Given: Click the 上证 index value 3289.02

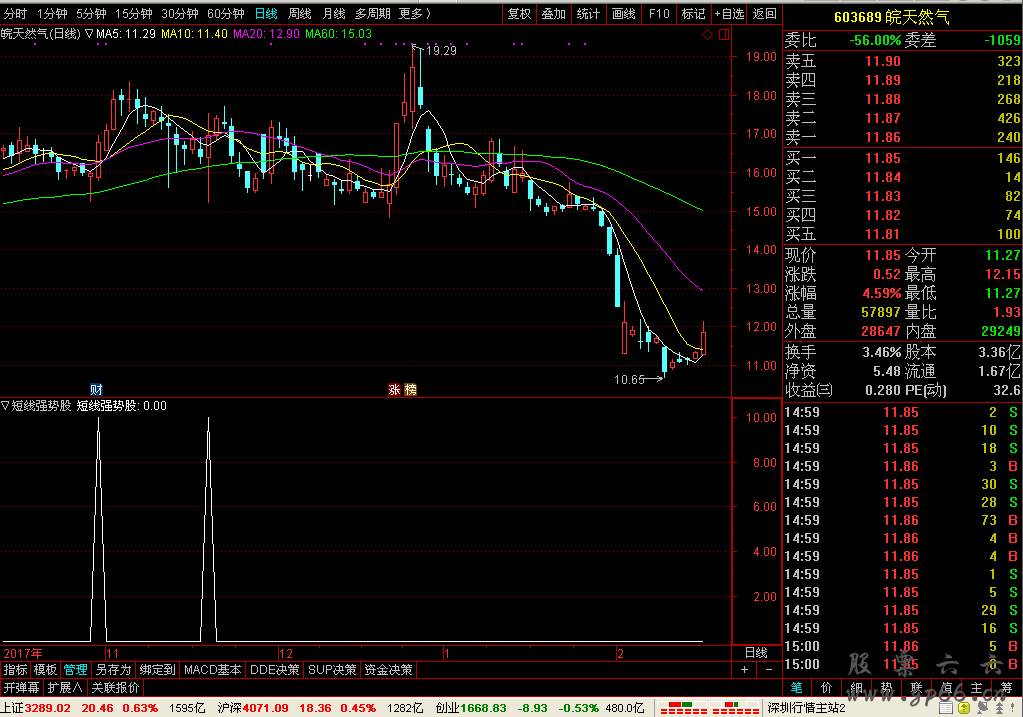Looking at the screenshot, I should (x=48, y=708).
